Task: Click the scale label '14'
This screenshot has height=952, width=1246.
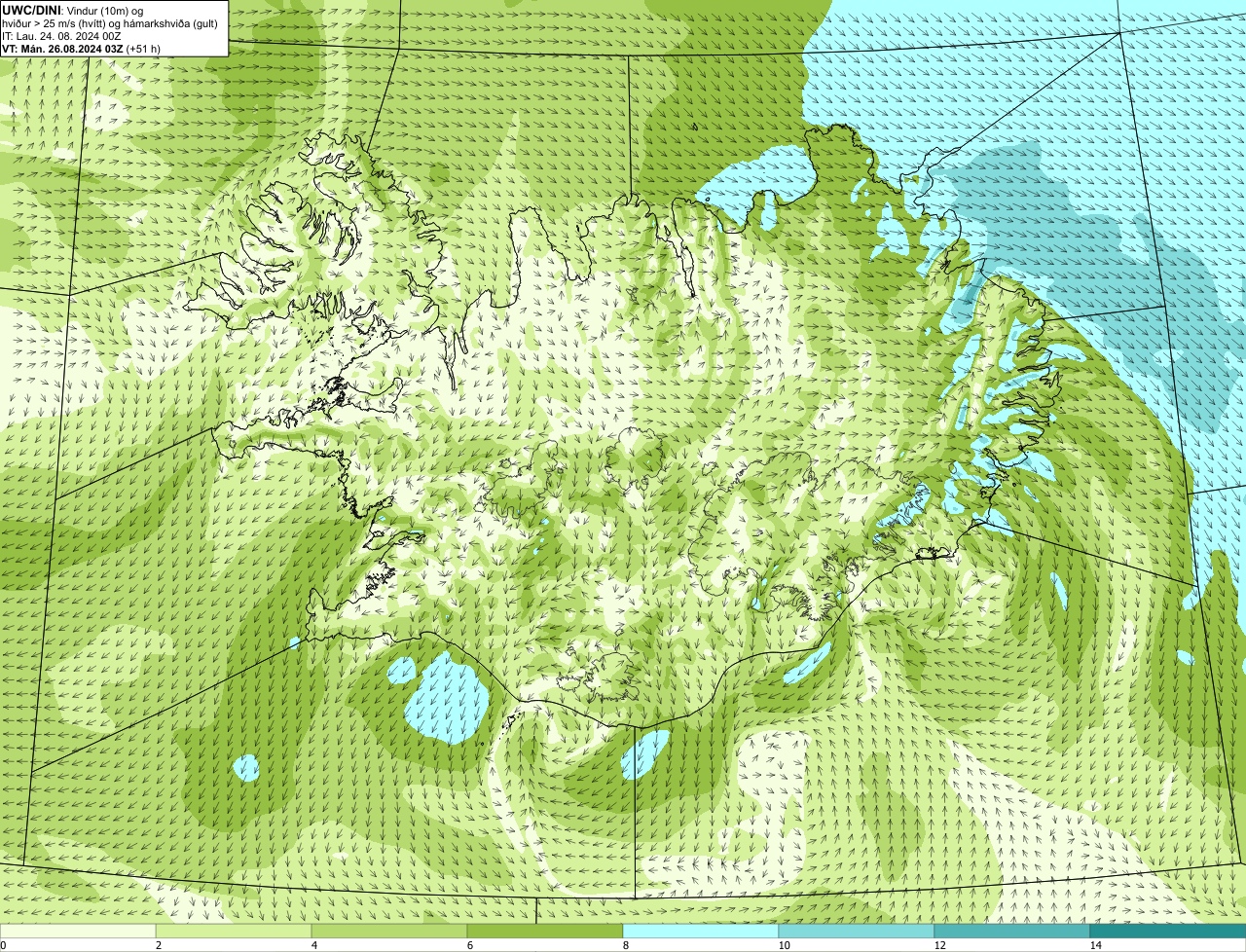Action: (x=1095, y=945)
